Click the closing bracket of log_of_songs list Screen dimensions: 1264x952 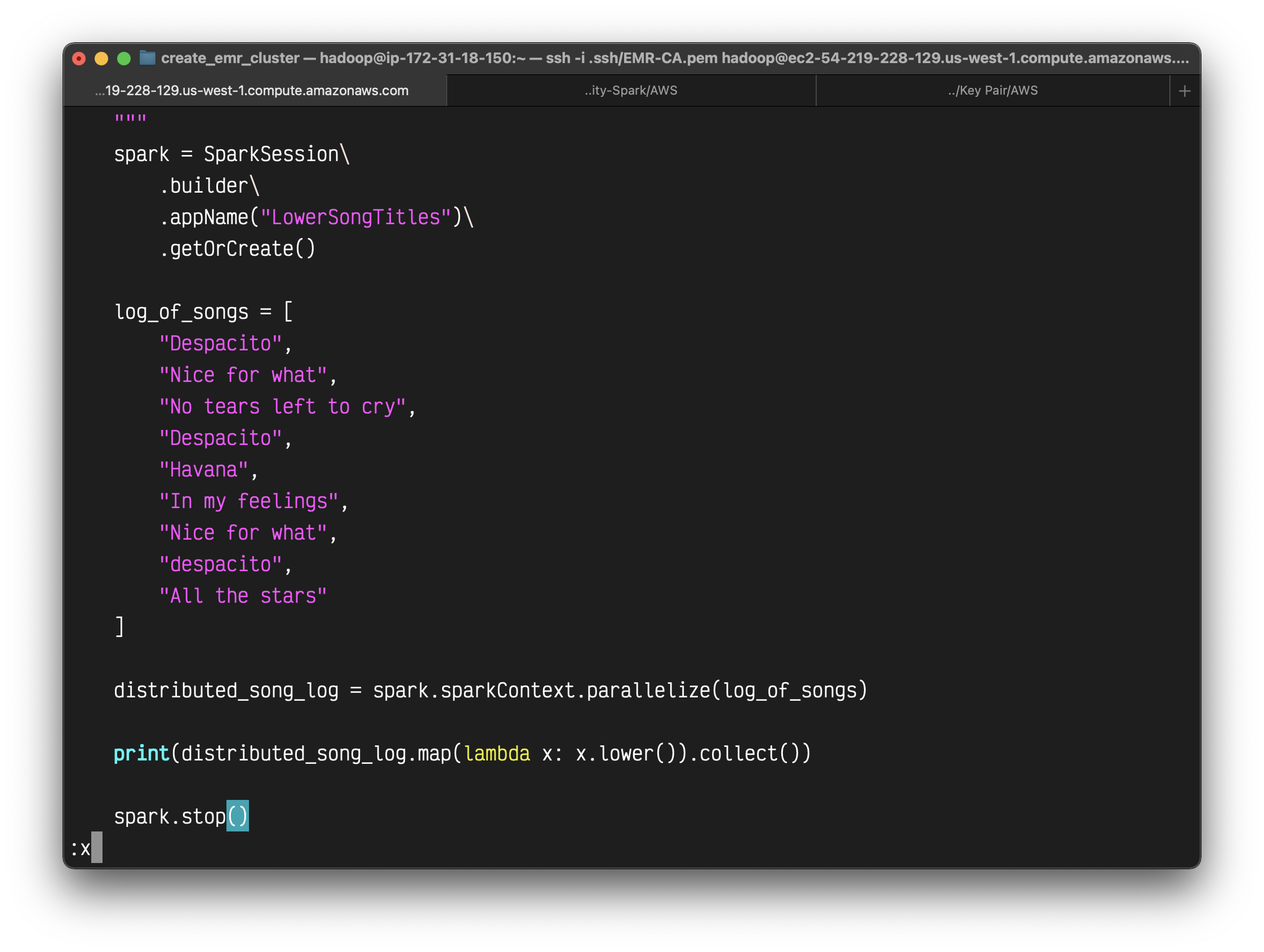point(119,627)
